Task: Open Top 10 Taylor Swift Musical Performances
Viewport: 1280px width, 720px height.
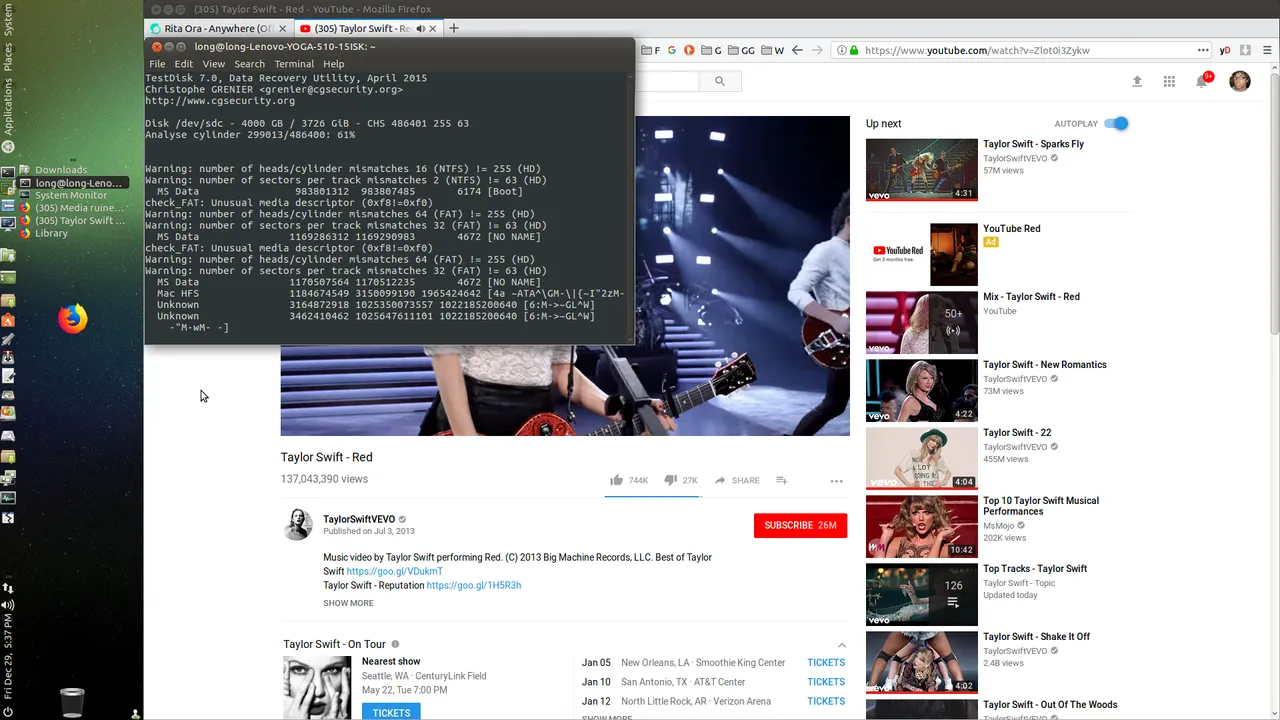Action: tap(1041, 506)
